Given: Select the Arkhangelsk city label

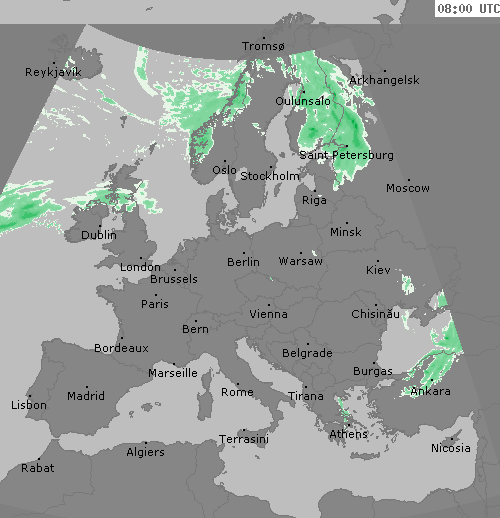Looking at the screenshot, I should (384, 80).
